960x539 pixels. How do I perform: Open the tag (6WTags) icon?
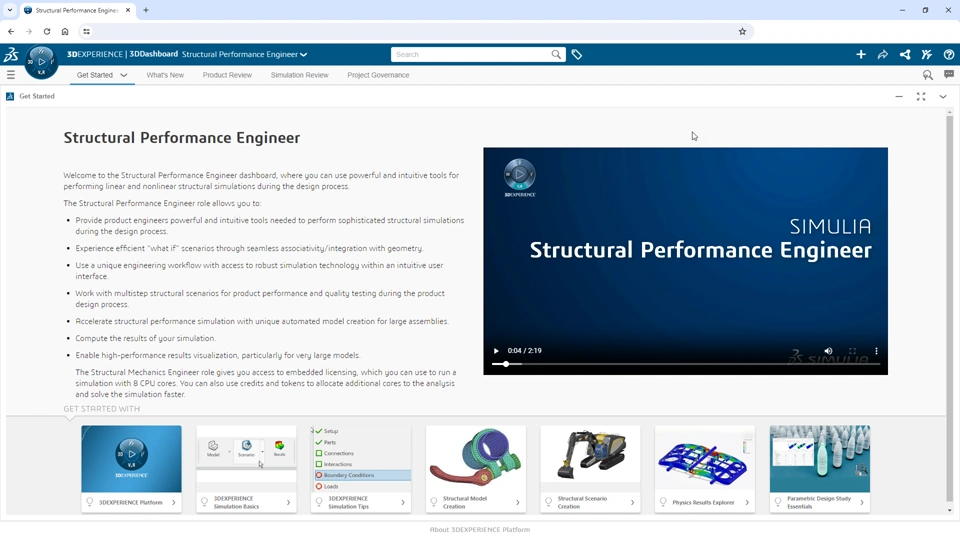tap(577, 55)
